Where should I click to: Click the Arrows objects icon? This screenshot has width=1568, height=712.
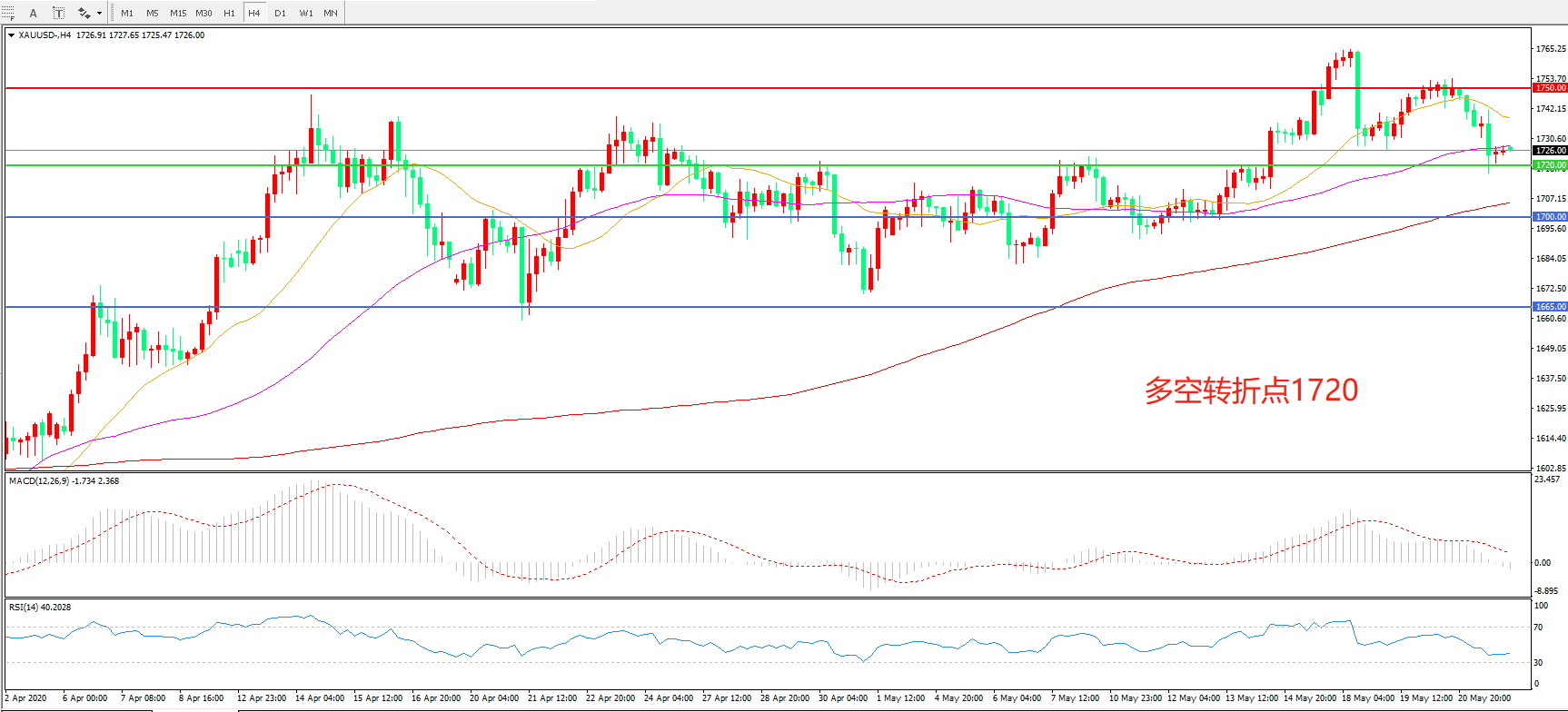(84, 13)
